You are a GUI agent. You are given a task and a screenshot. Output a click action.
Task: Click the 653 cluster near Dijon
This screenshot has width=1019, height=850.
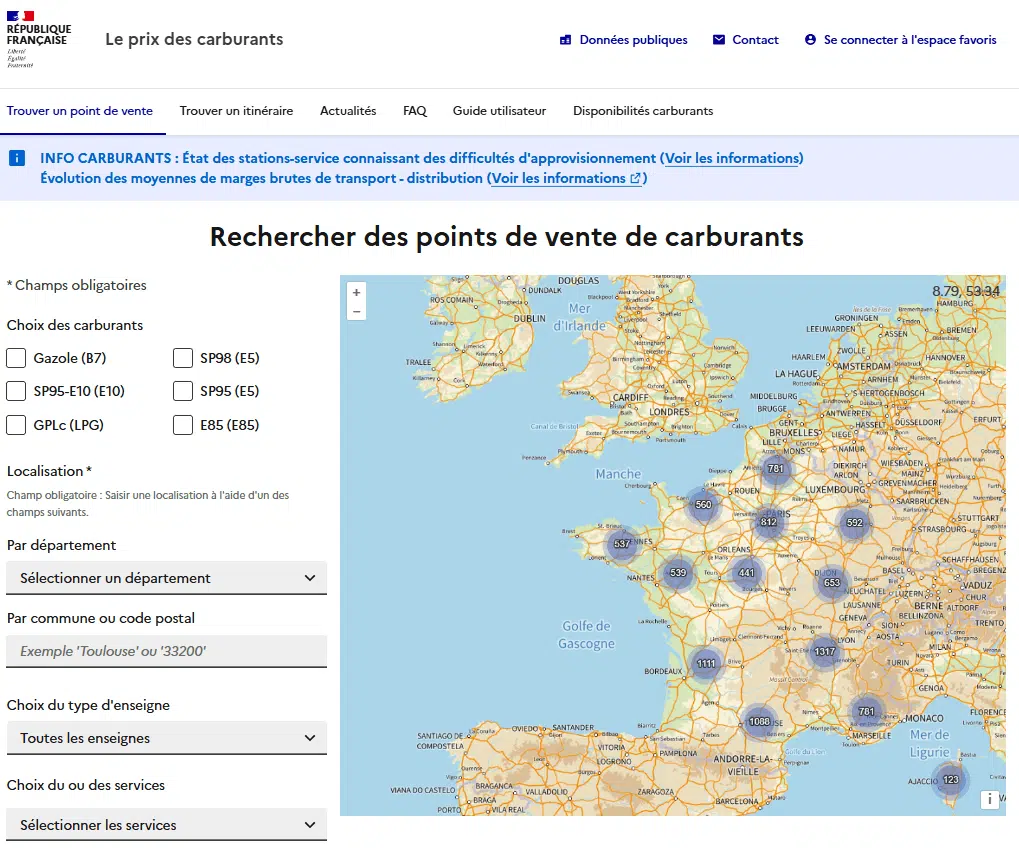832,583
